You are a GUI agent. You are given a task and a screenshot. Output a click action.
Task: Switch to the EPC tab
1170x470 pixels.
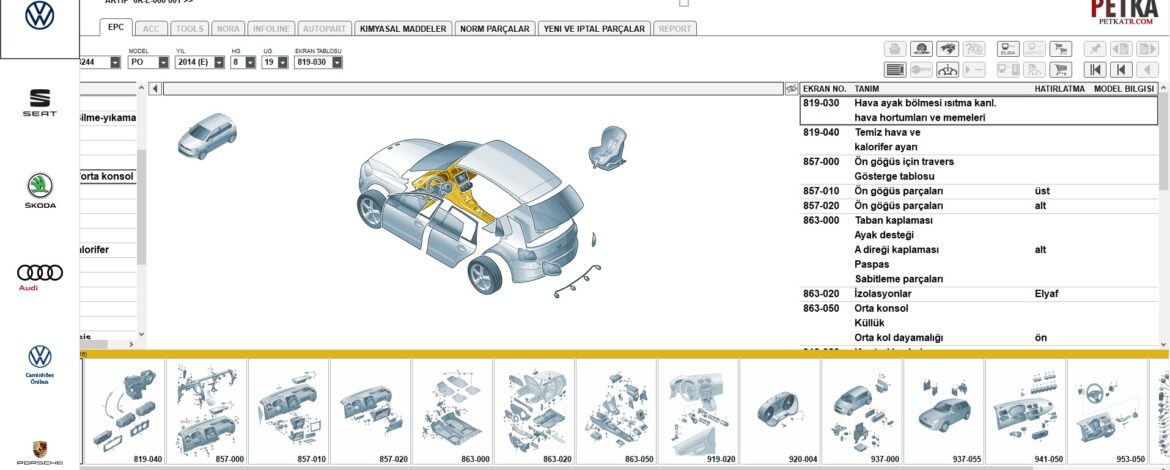click(116, 27)
